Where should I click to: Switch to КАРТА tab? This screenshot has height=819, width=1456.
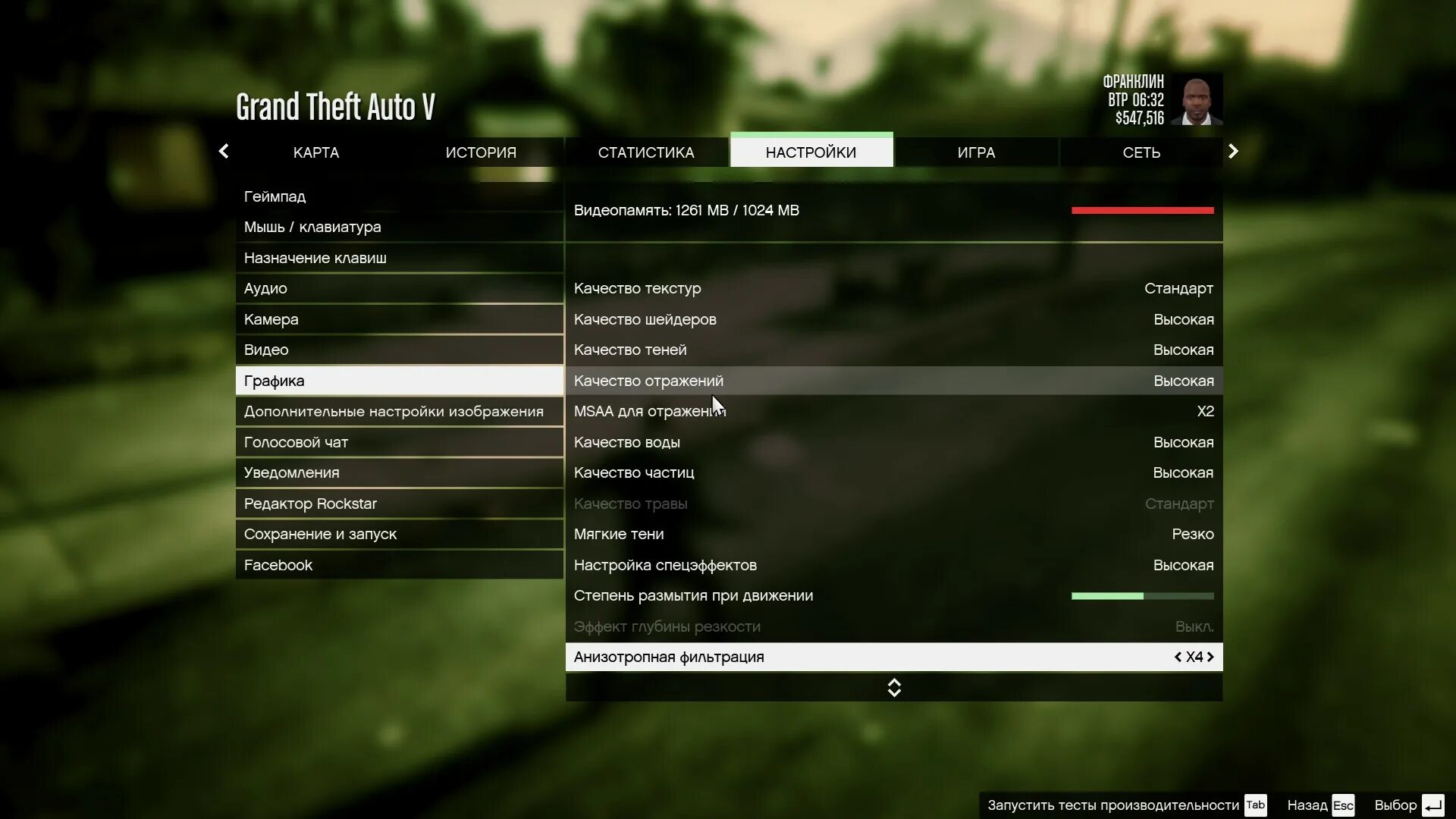click(x=316, y=152)
